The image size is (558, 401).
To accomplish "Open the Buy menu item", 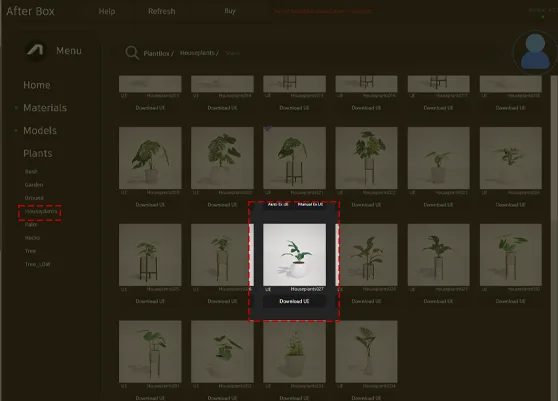I will 230,11.
